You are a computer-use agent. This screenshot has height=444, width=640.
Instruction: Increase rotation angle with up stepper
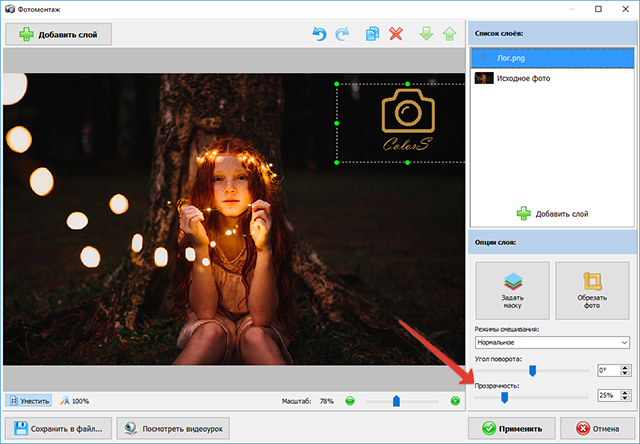pyautogui.click(x=625, y=368)
